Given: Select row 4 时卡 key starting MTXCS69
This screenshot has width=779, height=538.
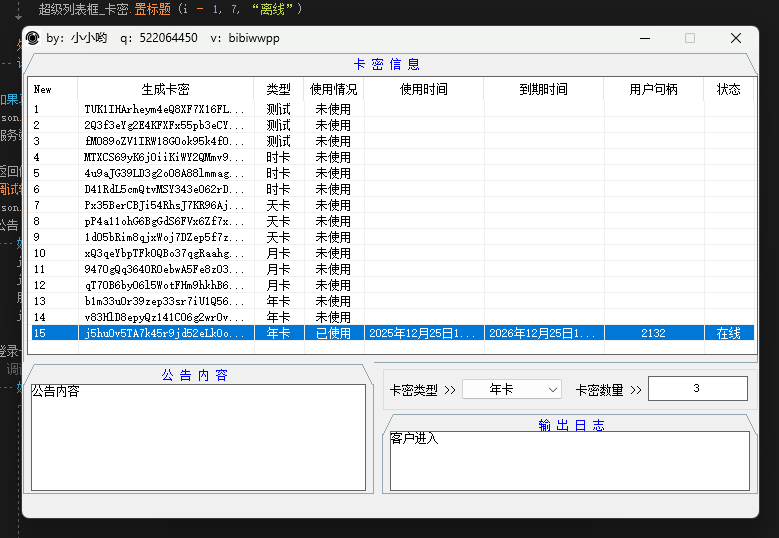Looking at the screenshot, I should (164, 157).
